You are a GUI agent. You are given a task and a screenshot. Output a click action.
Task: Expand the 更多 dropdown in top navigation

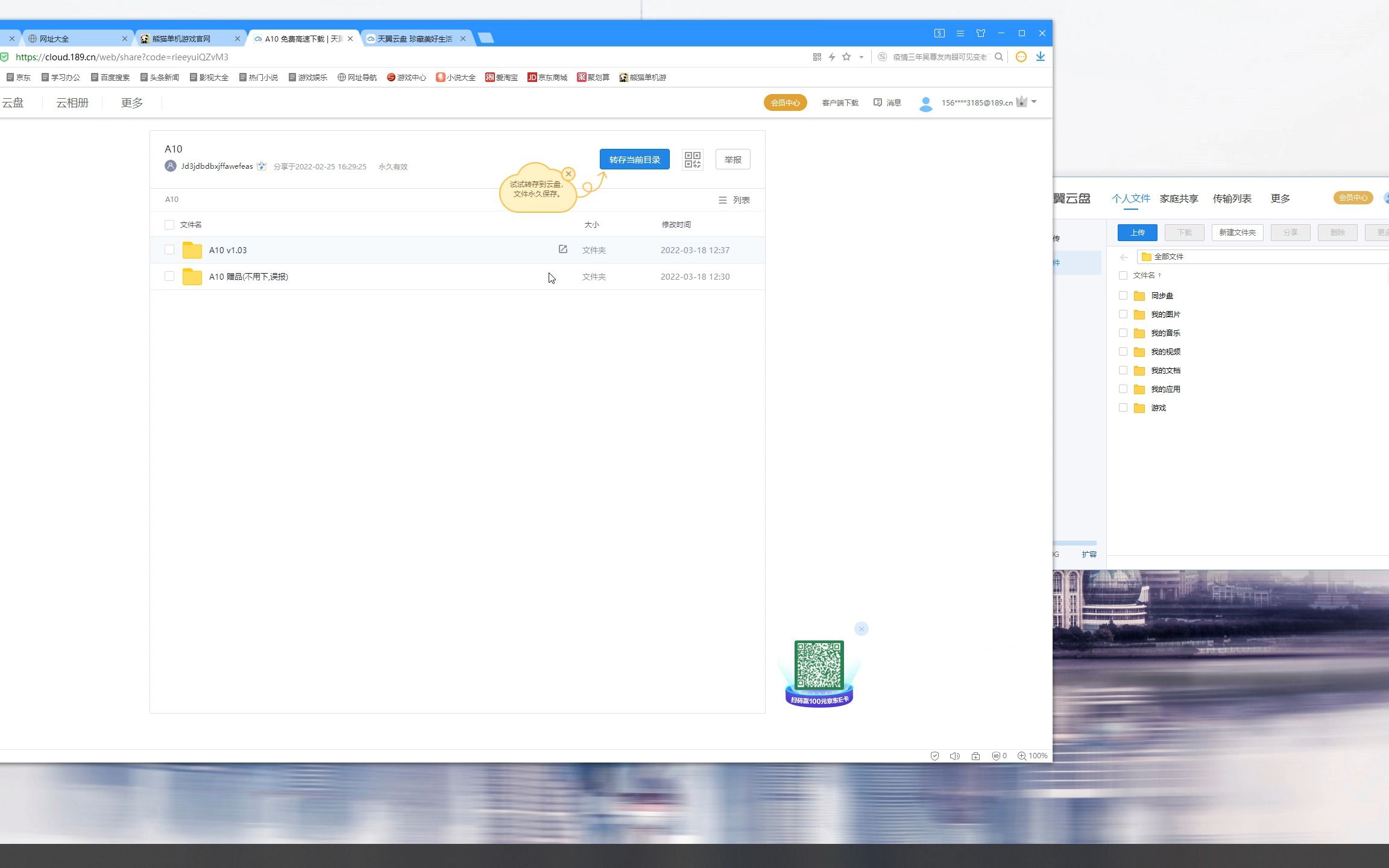[x=131, y=102]
